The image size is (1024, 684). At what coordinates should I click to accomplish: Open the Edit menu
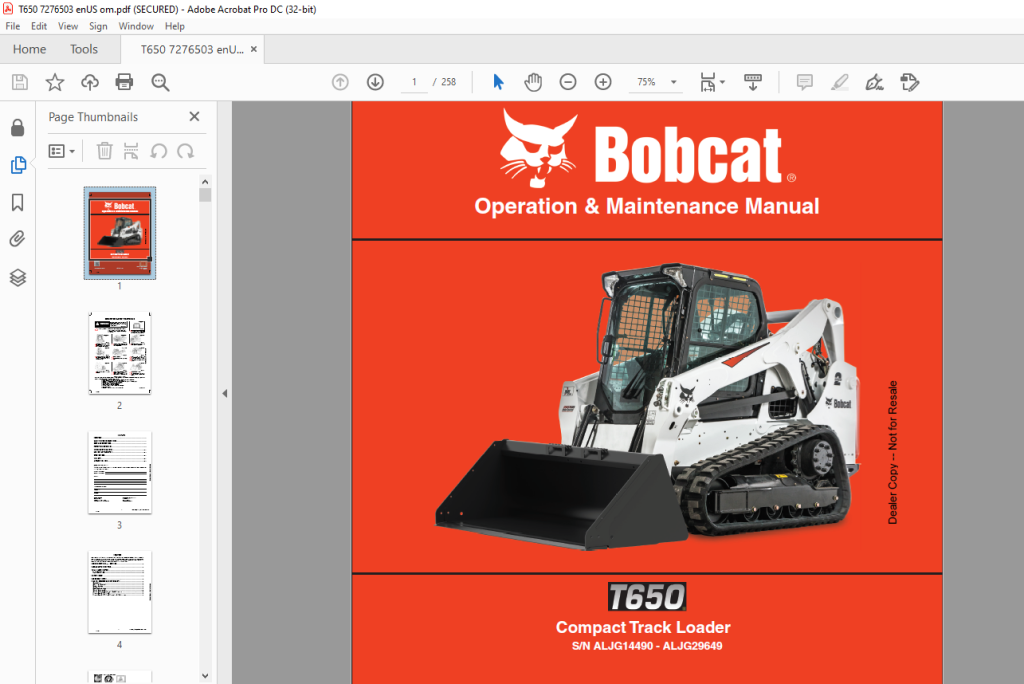[x=39, y=26]
